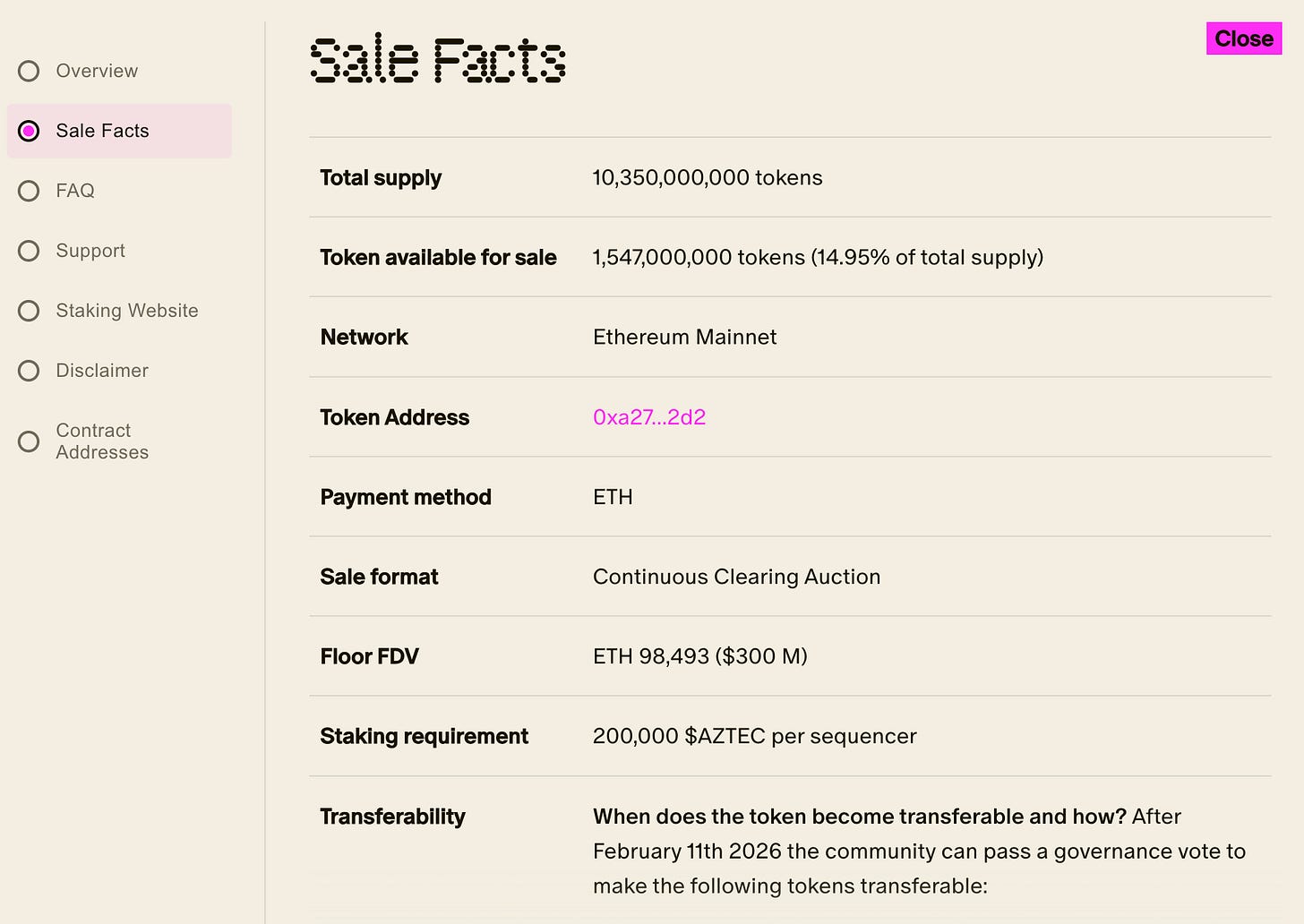Open the 0xa27...2d2 token address link
The width and height of the screenshot is (1304, 924).
click(649, 417)
